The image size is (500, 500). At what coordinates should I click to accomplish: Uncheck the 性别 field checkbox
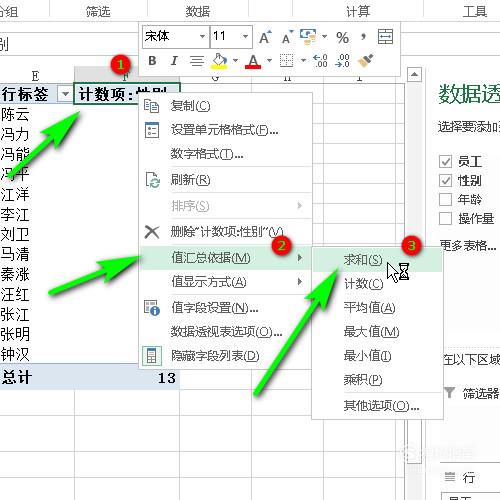coord(445,181)
